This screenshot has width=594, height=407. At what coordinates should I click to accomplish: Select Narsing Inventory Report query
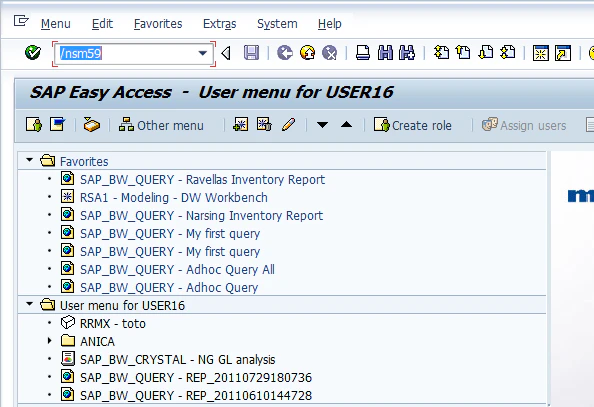[x=201, y=215]
